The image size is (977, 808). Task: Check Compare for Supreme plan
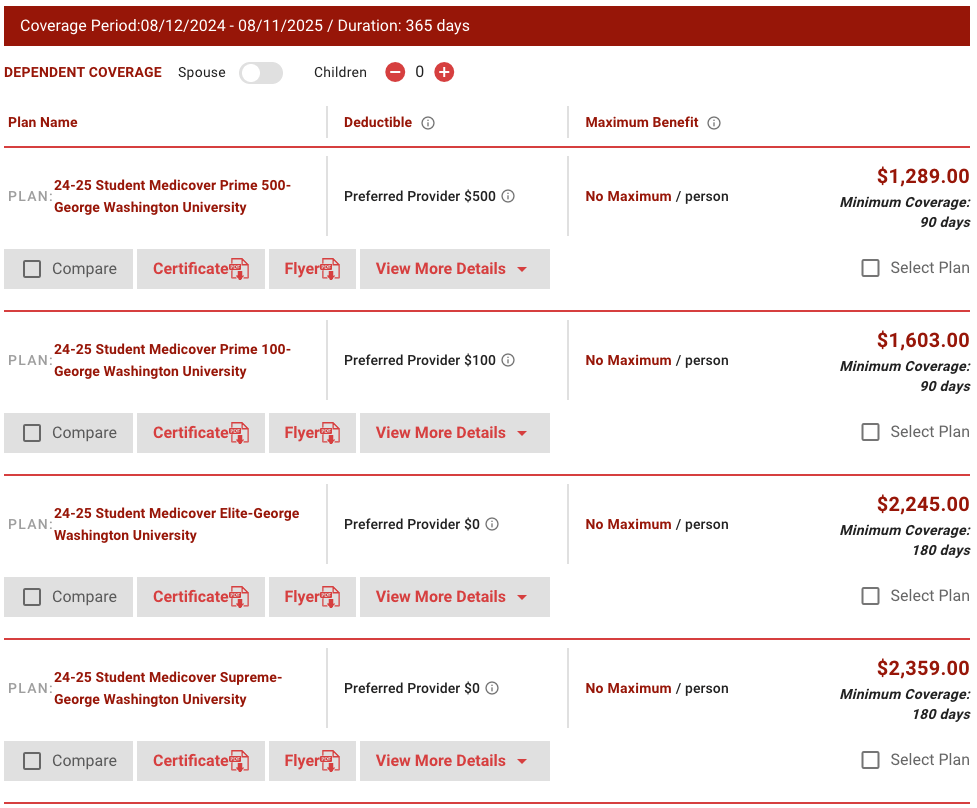32,761
